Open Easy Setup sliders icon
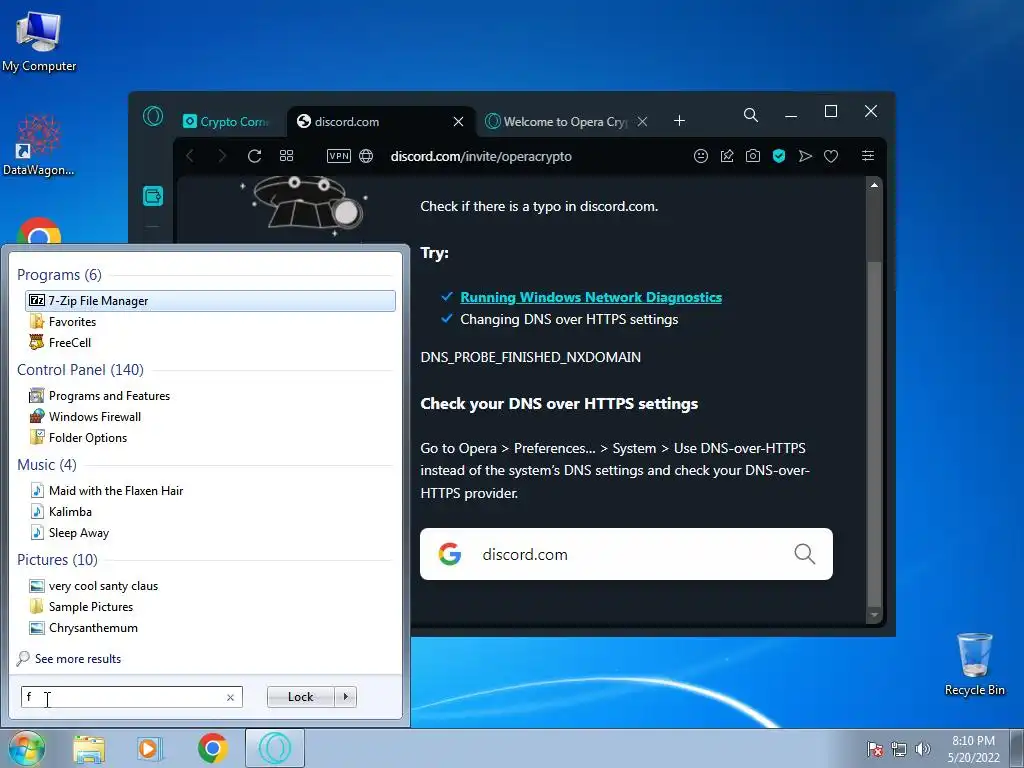1024x768 pixels. point(868,155)
